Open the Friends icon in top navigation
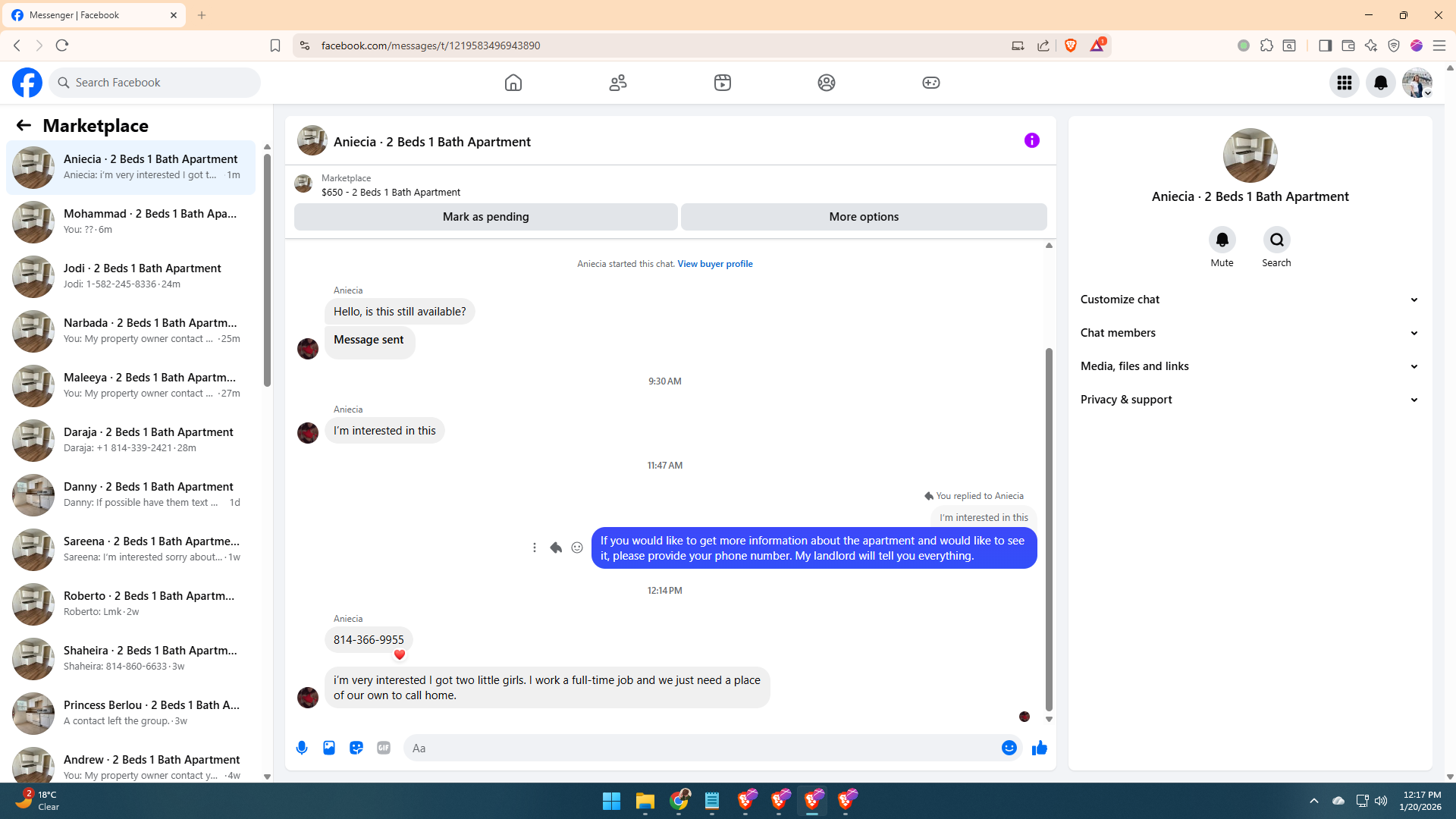The image size is (1456, 819). 618,83
